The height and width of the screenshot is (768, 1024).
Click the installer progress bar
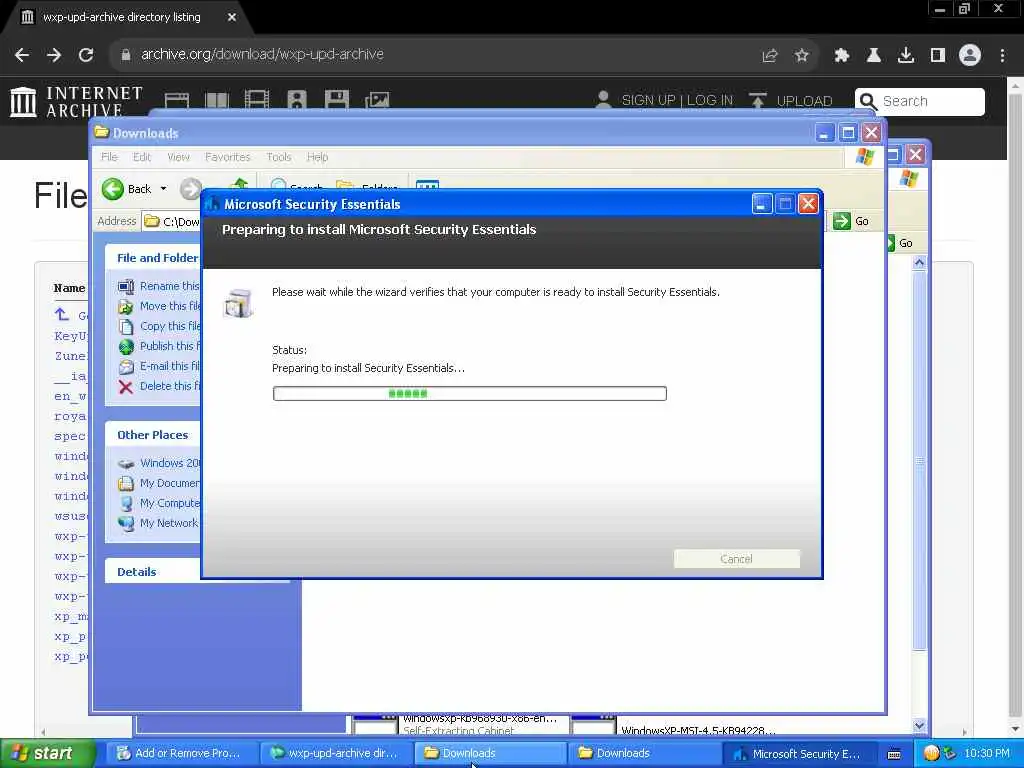(470, 393)
